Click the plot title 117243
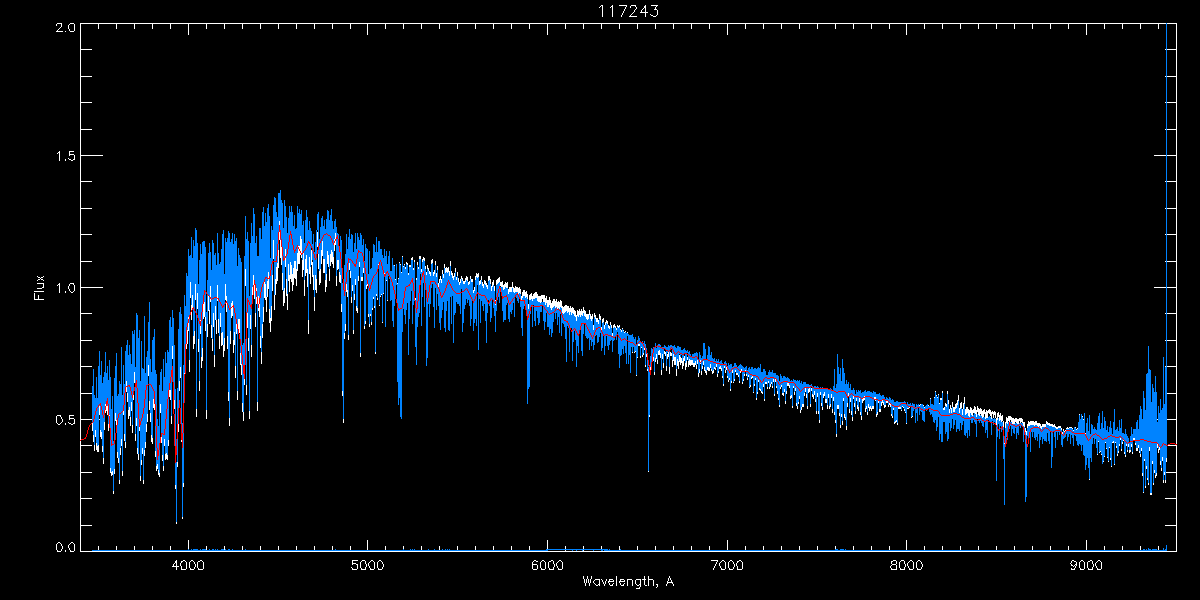1200x600 pixels. (627, 10)
